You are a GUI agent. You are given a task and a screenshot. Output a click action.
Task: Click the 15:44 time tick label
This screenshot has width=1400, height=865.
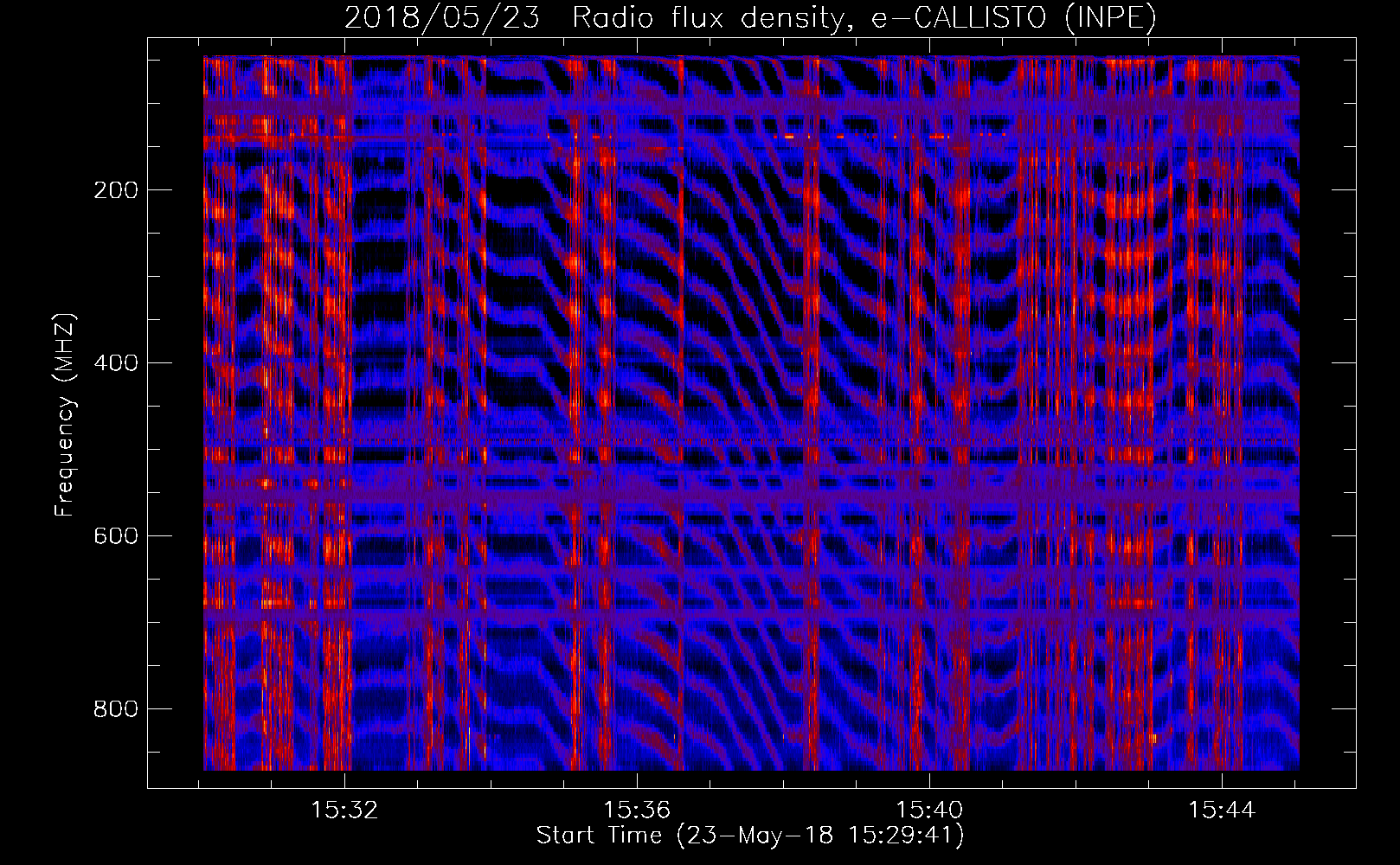1222,811
